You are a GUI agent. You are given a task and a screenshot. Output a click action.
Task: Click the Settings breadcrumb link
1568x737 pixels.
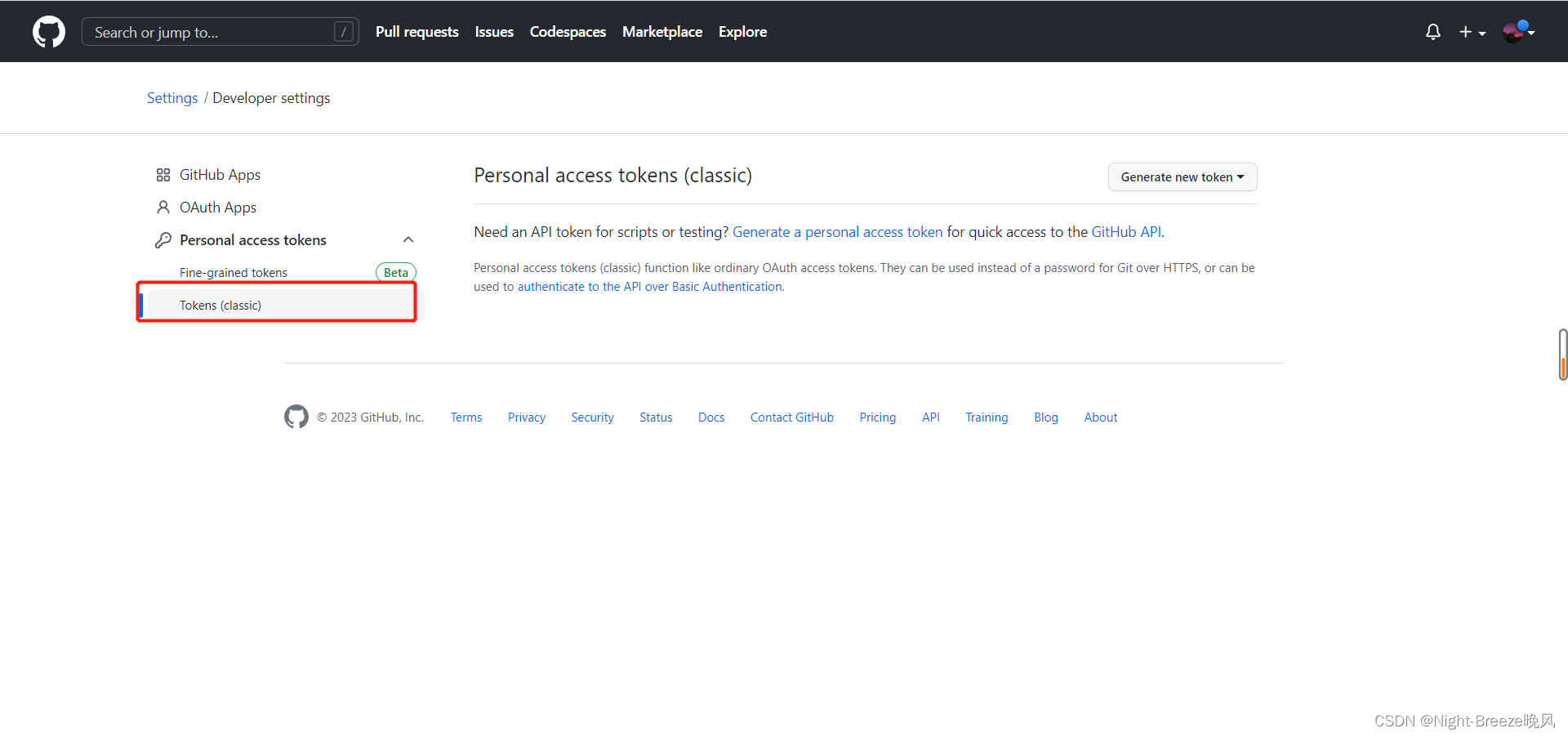172,98
